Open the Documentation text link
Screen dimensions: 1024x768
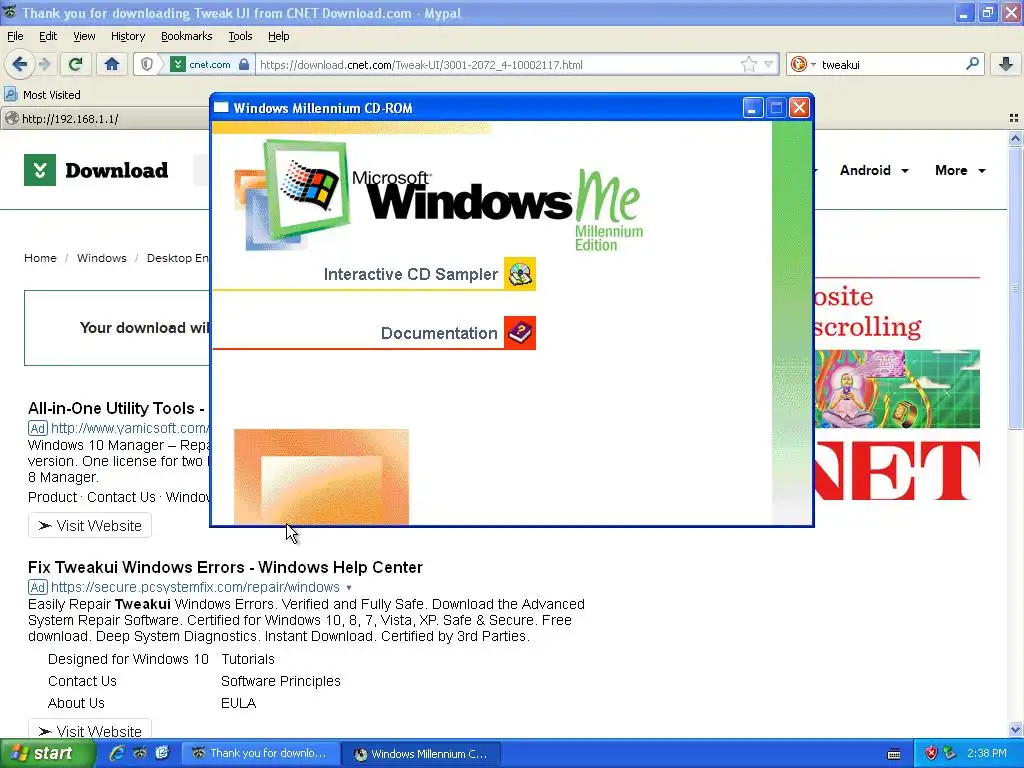point(439,333)
